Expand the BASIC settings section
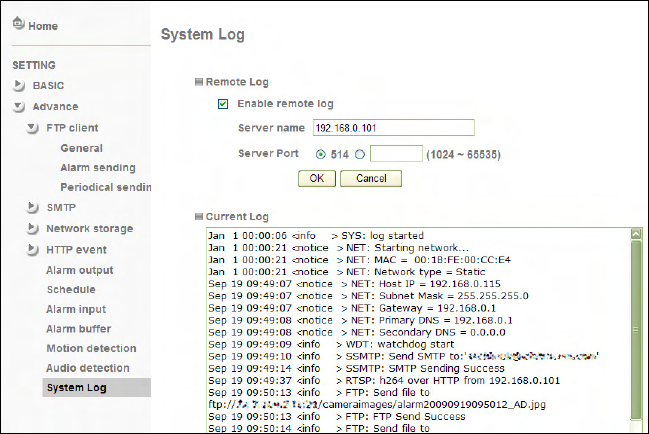649x434 pixels. point(19,86)
